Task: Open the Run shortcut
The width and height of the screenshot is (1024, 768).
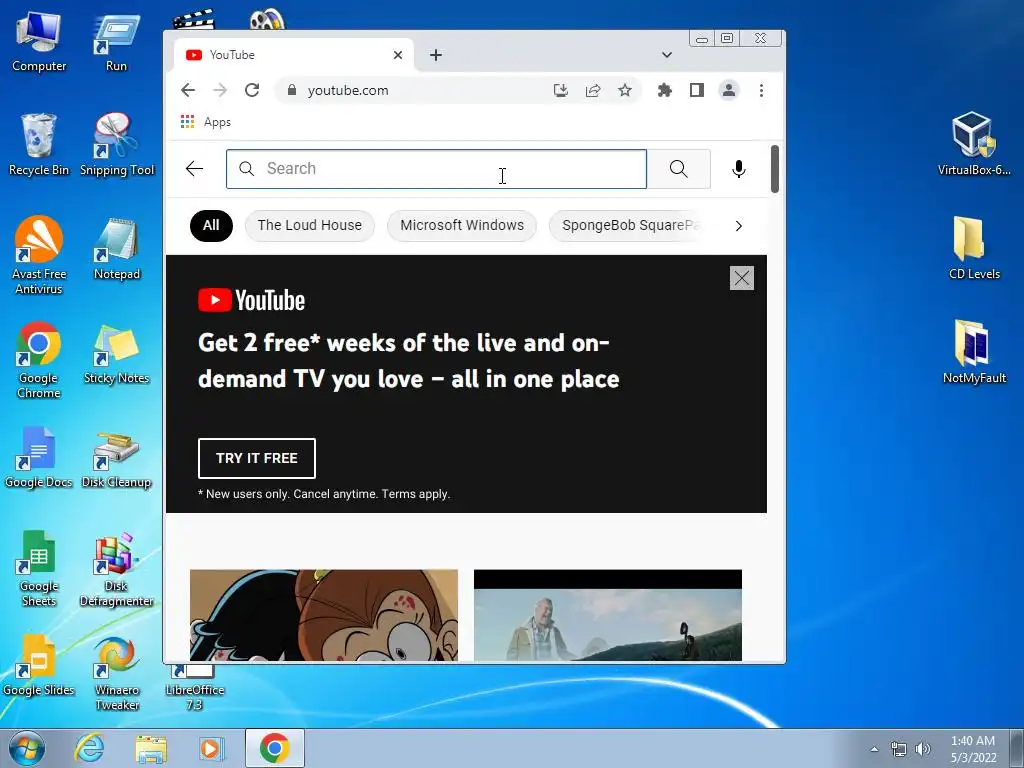Action: [x=116, y=42]
